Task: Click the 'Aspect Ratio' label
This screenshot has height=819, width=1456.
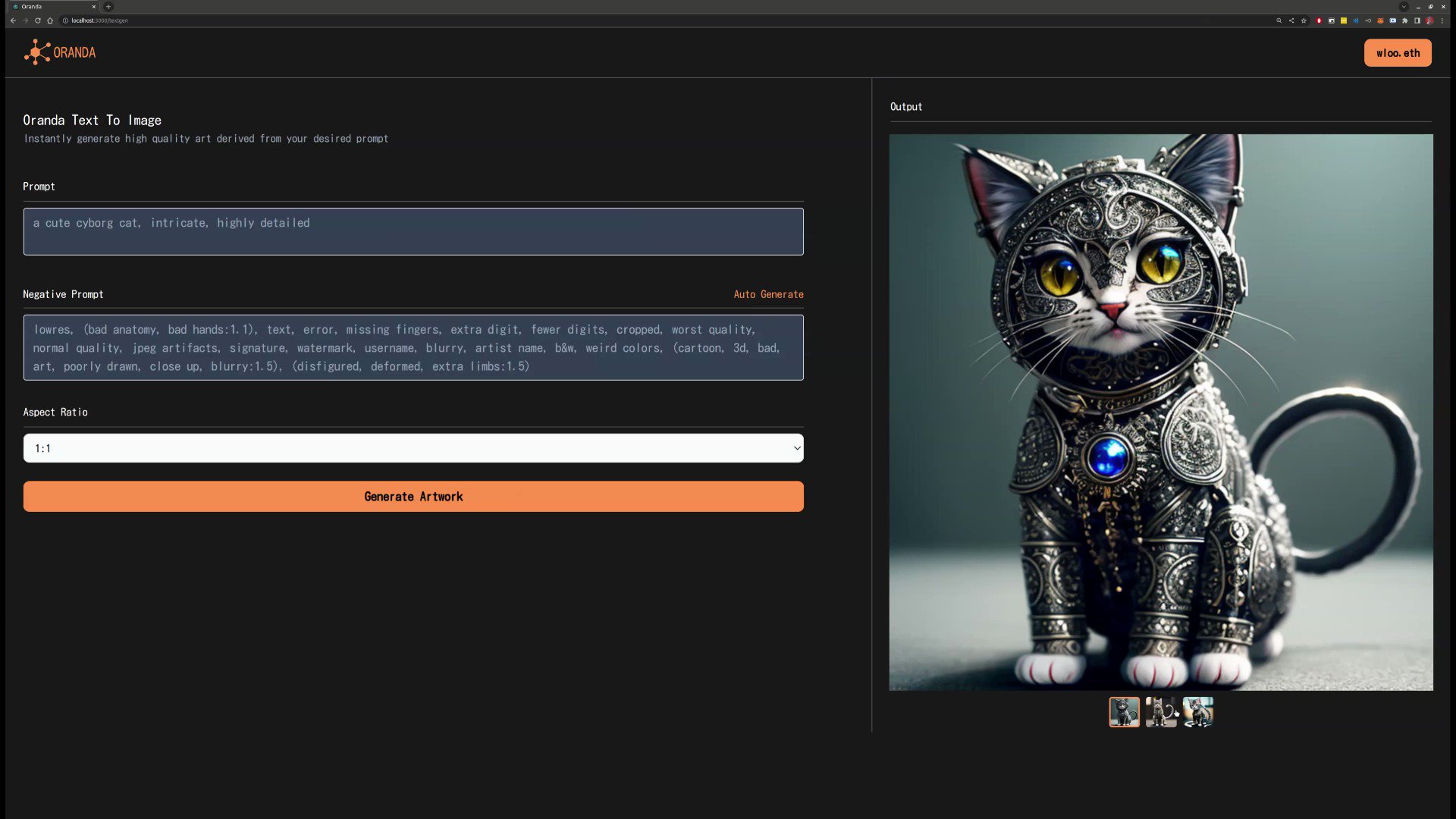Action: 55,412
